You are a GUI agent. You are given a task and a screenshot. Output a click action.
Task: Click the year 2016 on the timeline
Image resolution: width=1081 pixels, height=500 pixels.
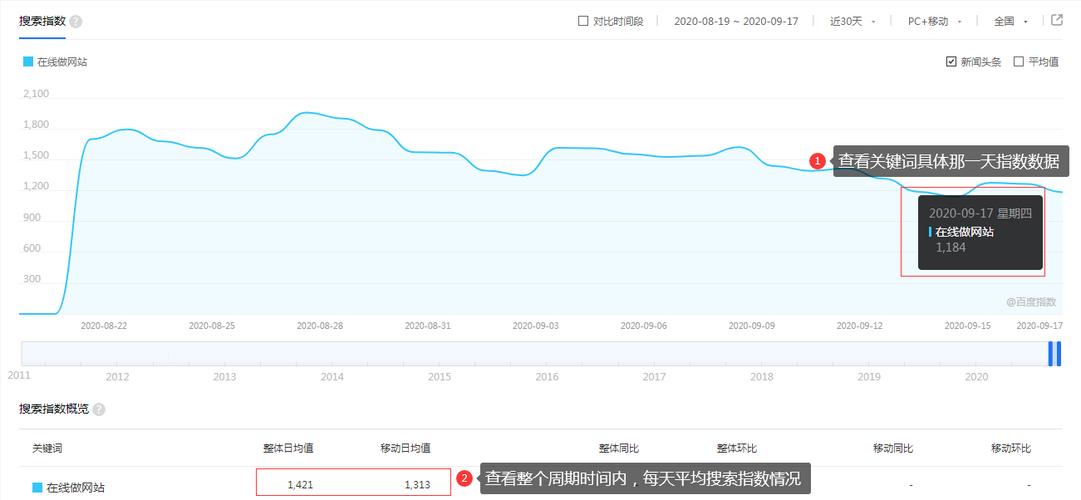(x=547, y=377)
